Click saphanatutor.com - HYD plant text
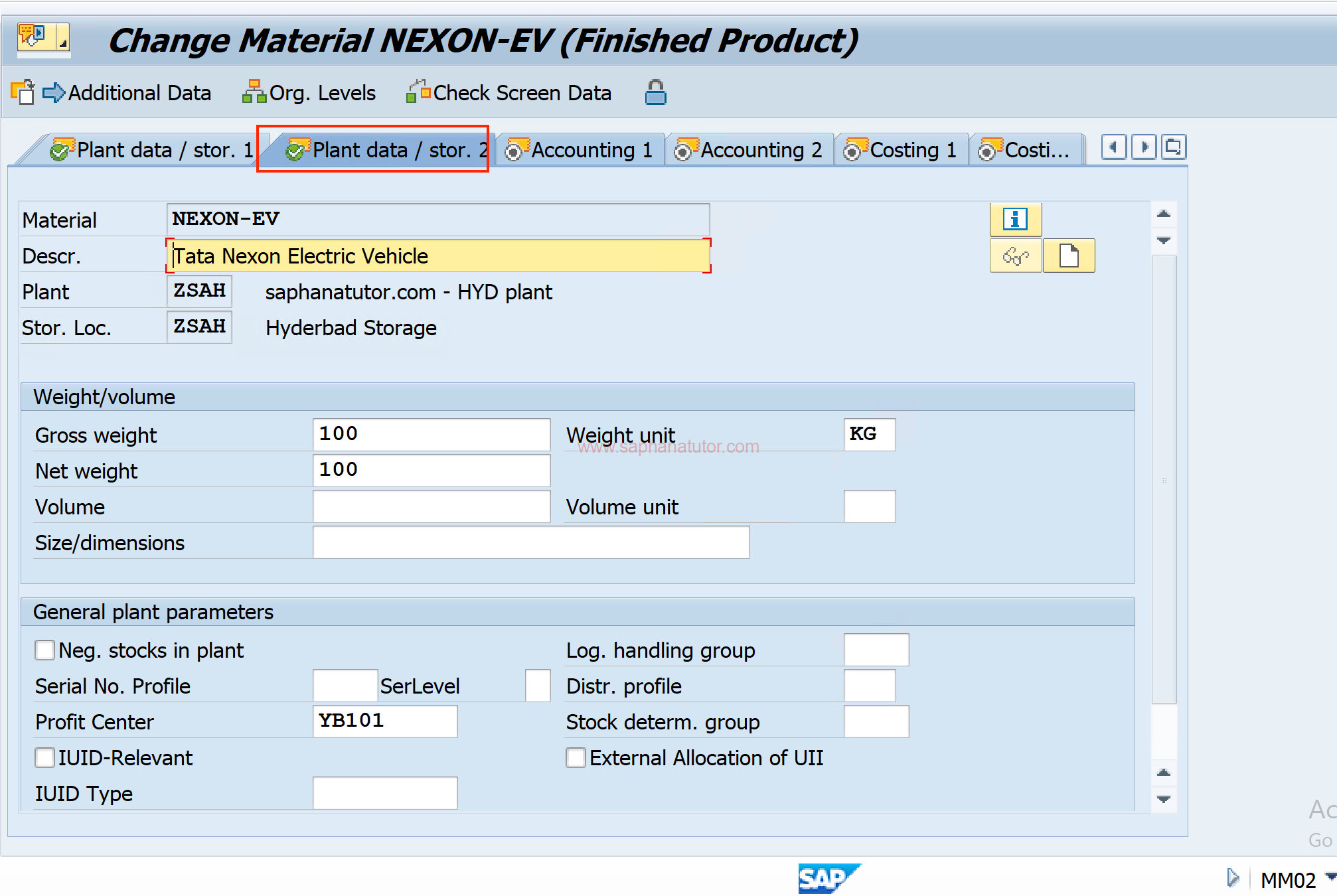 pos(408,292)
